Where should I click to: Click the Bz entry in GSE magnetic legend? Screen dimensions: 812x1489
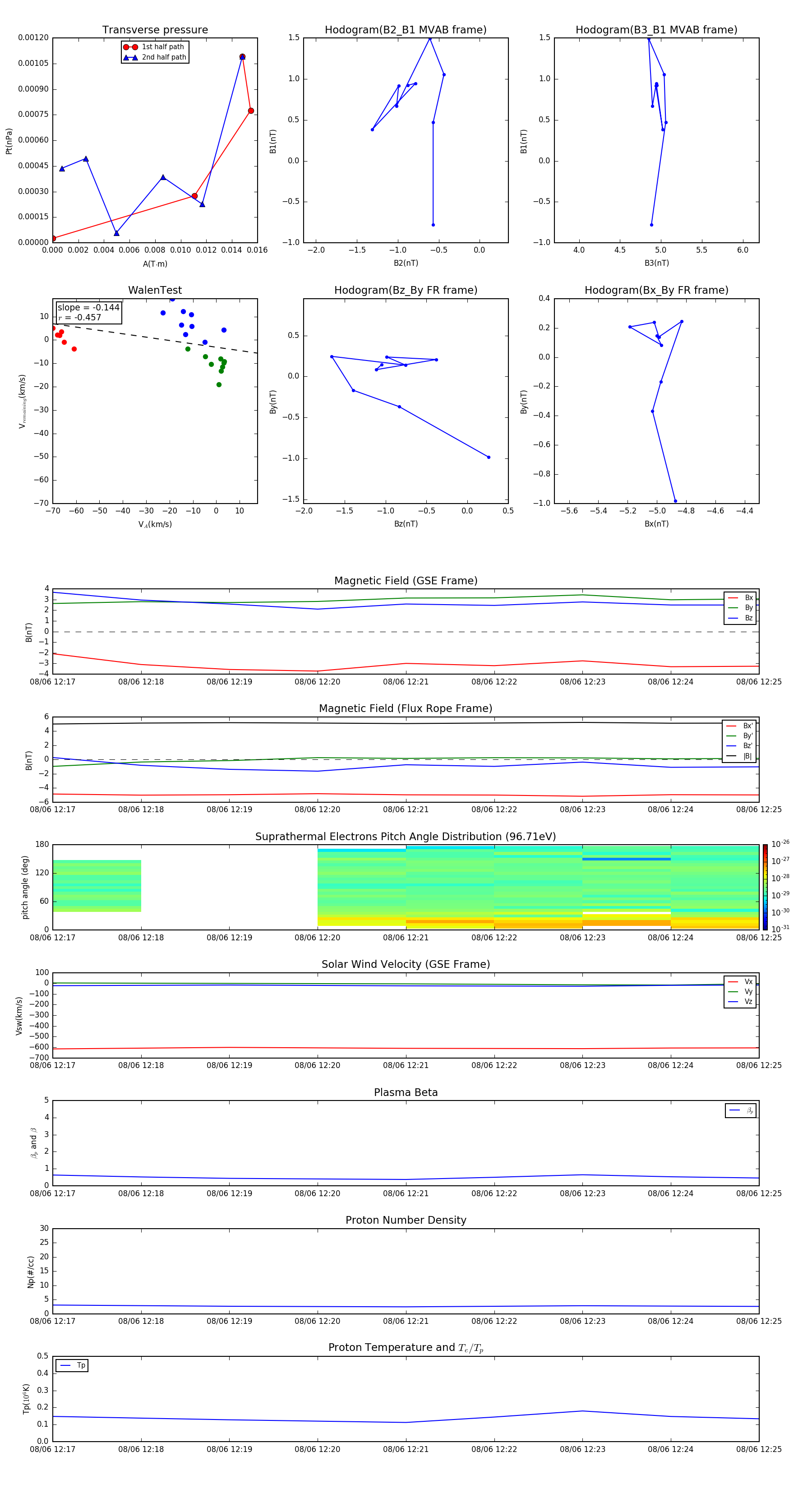740,618
